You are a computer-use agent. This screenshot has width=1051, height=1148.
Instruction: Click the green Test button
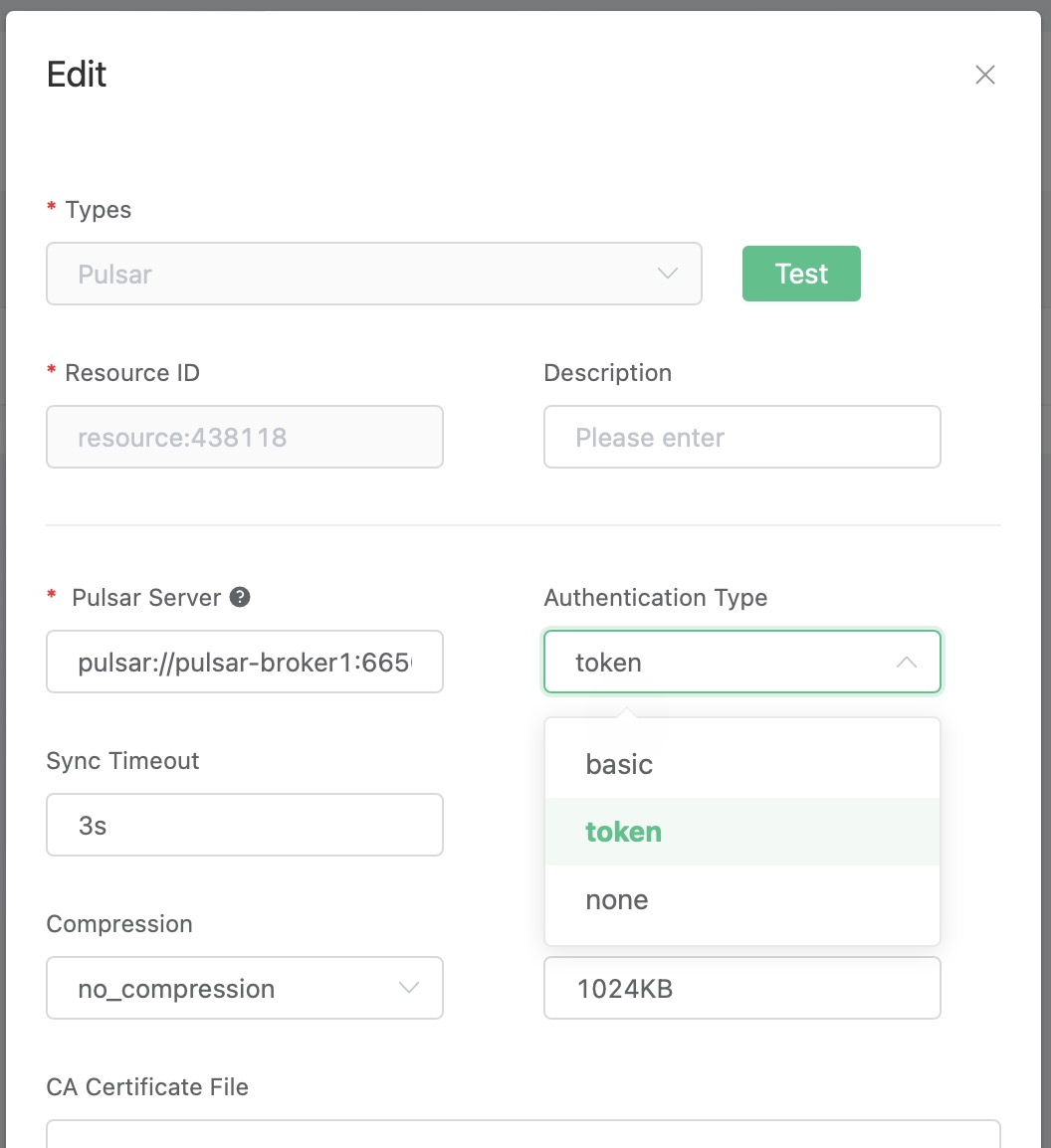coord(801,274)
